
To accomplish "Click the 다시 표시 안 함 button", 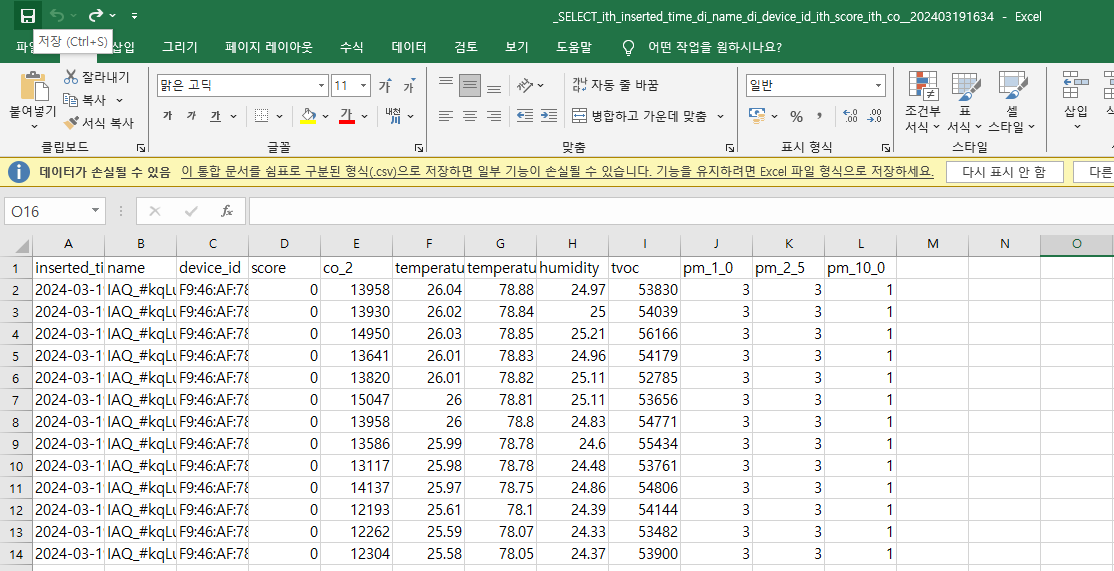I will [x=1004, y=172].
